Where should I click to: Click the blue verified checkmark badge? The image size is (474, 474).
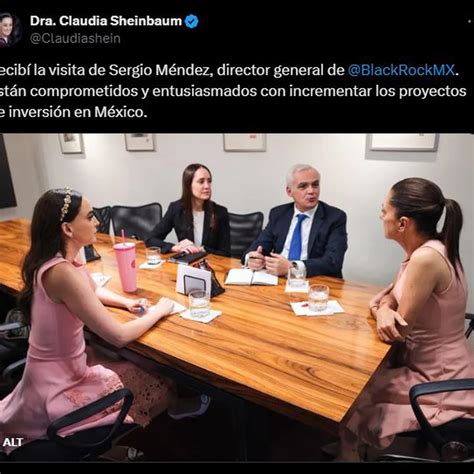pyautogui.click(x=192, y=21)
